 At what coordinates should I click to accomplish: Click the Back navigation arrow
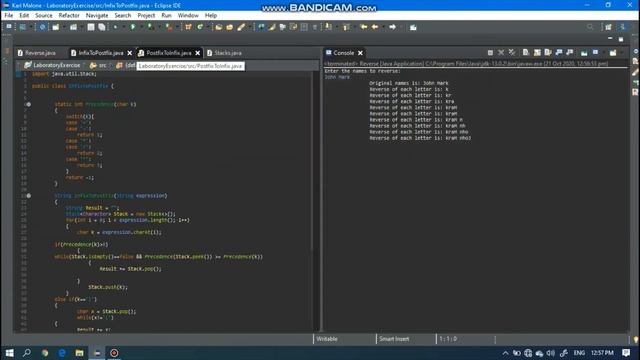[375, 27]
